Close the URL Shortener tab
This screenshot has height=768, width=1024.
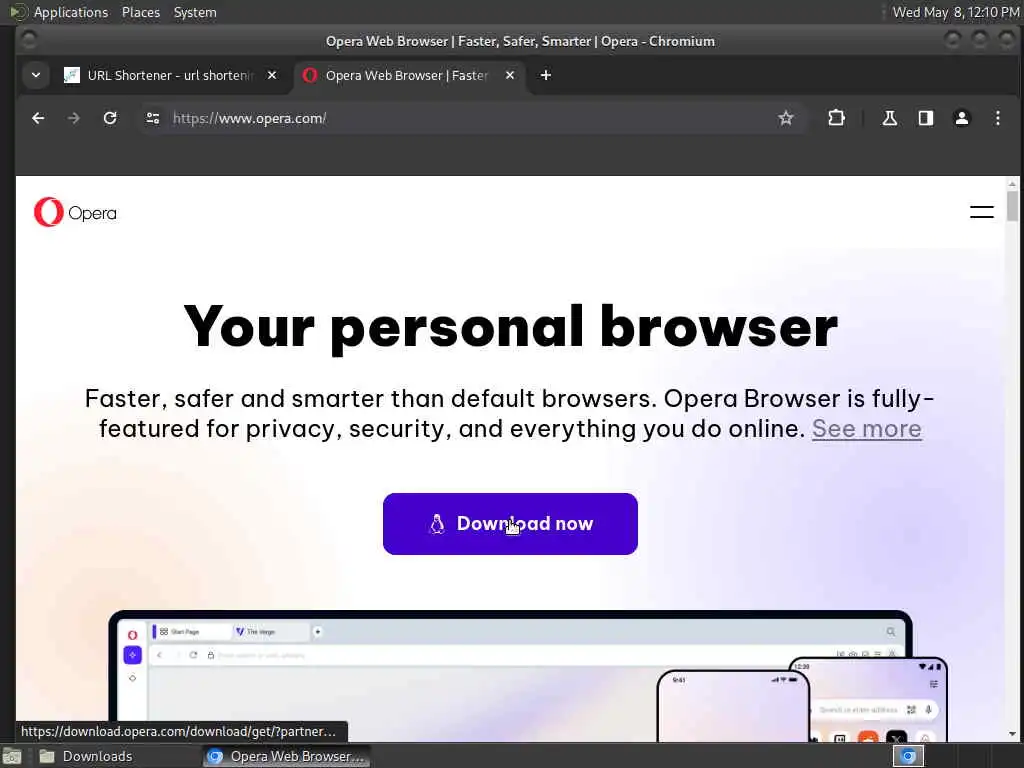(272, 75)
